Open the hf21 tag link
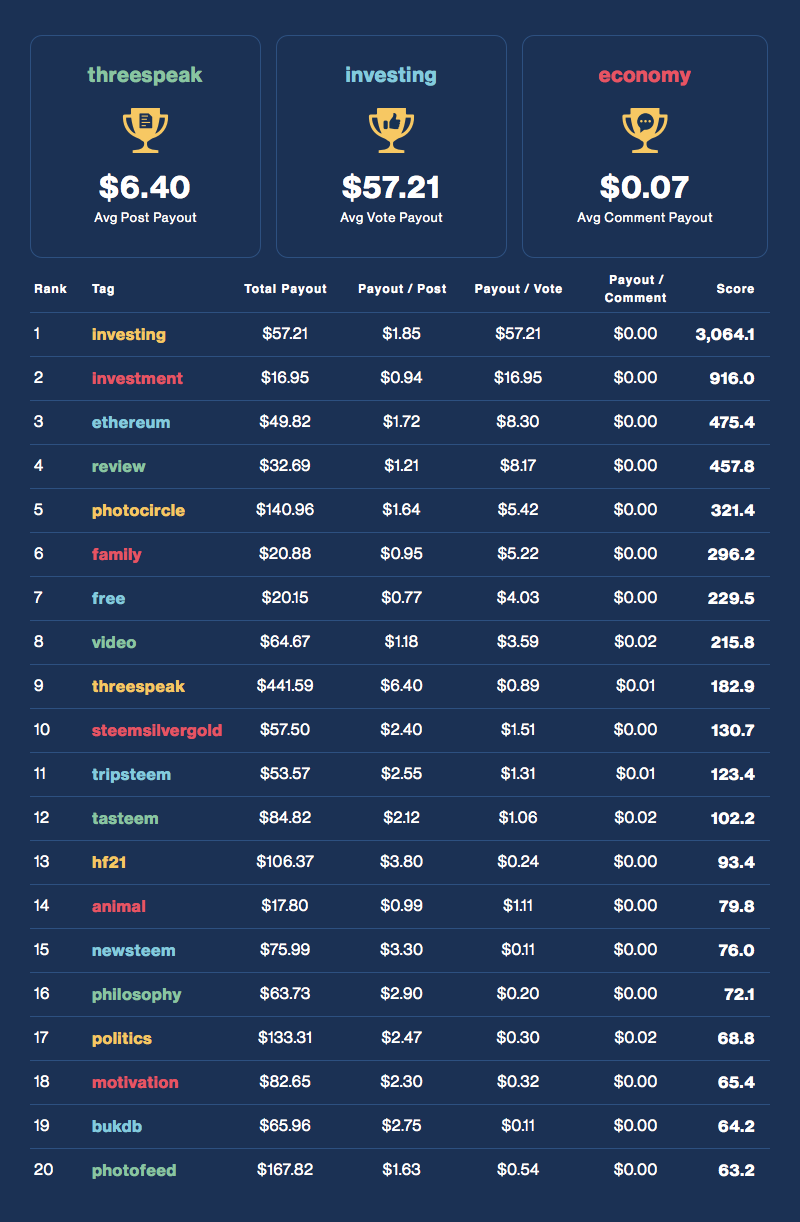 [111, 862]
